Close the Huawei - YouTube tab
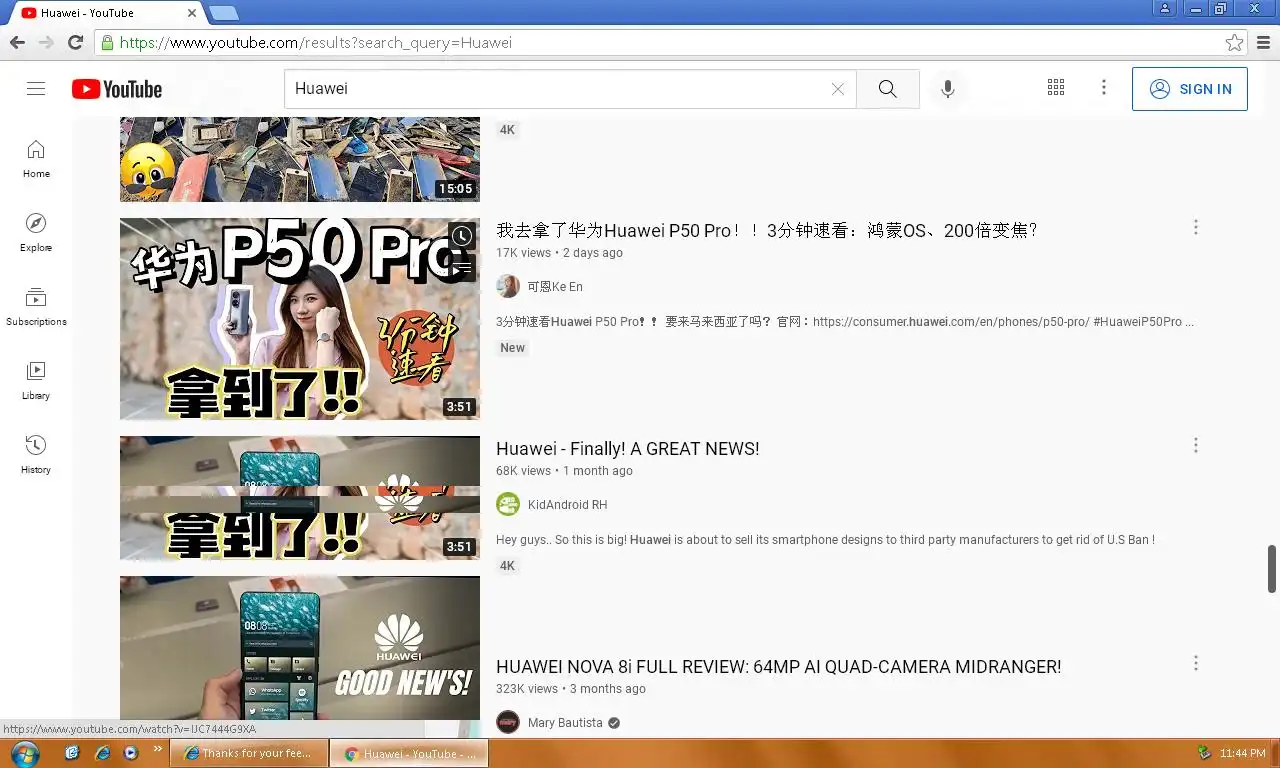This screenshot has width=1280, height=768. point(192,13)
